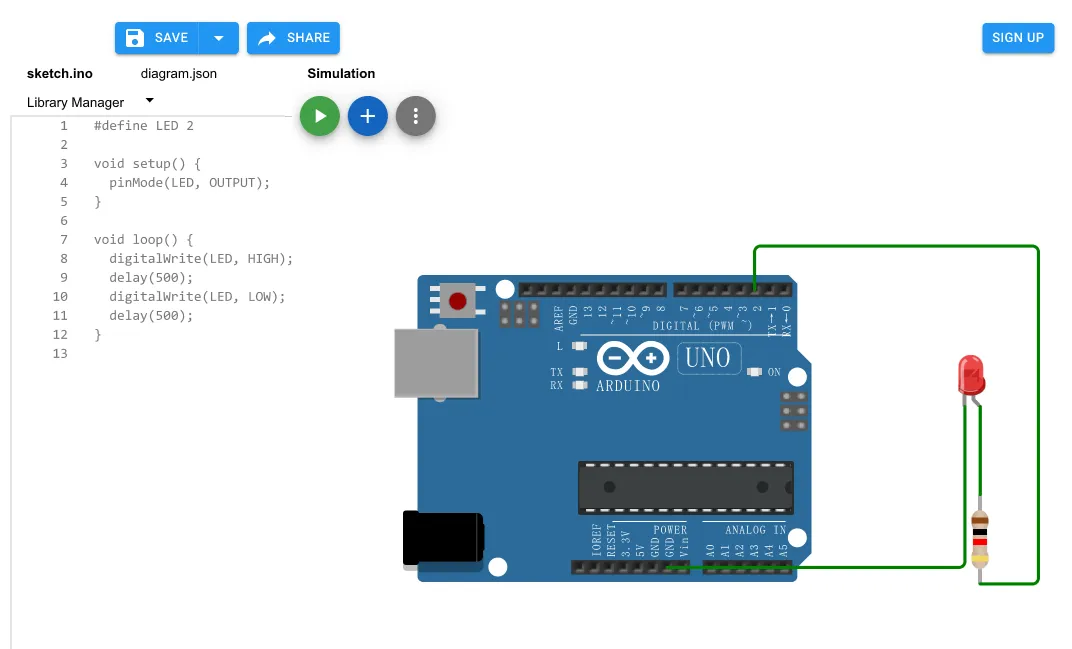This screenshot has width=1072, height=649.
Task: Select the Simulation panel heading
Action: 341,74
